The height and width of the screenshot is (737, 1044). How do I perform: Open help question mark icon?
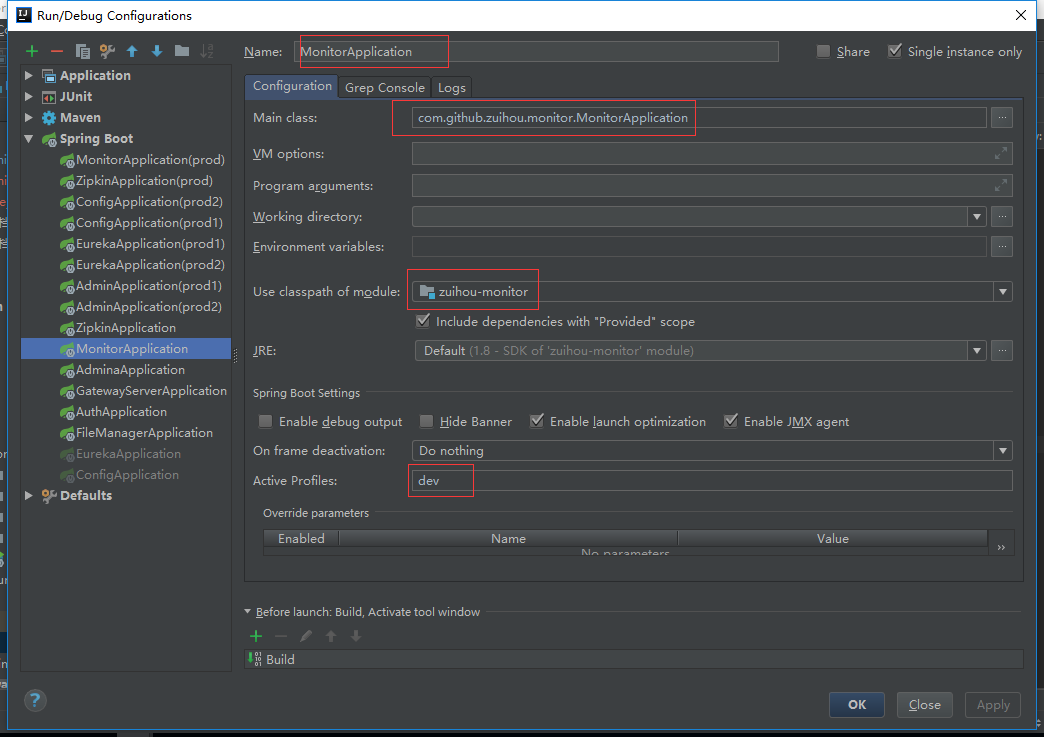(35, 700)
